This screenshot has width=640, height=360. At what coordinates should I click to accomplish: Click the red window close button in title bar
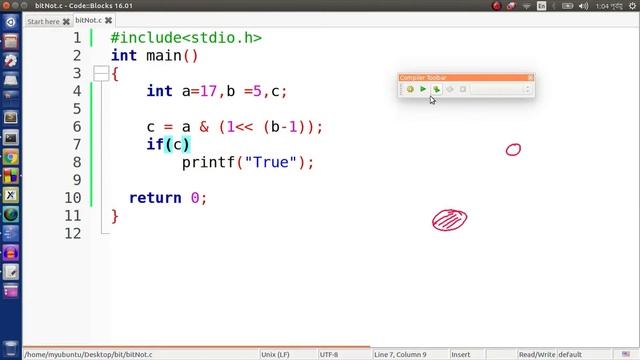6,6
